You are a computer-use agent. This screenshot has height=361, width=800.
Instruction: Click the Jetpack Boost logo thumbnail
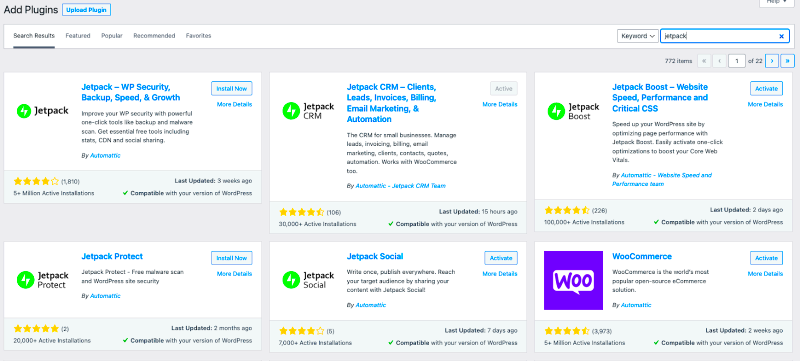click(573, 111)
